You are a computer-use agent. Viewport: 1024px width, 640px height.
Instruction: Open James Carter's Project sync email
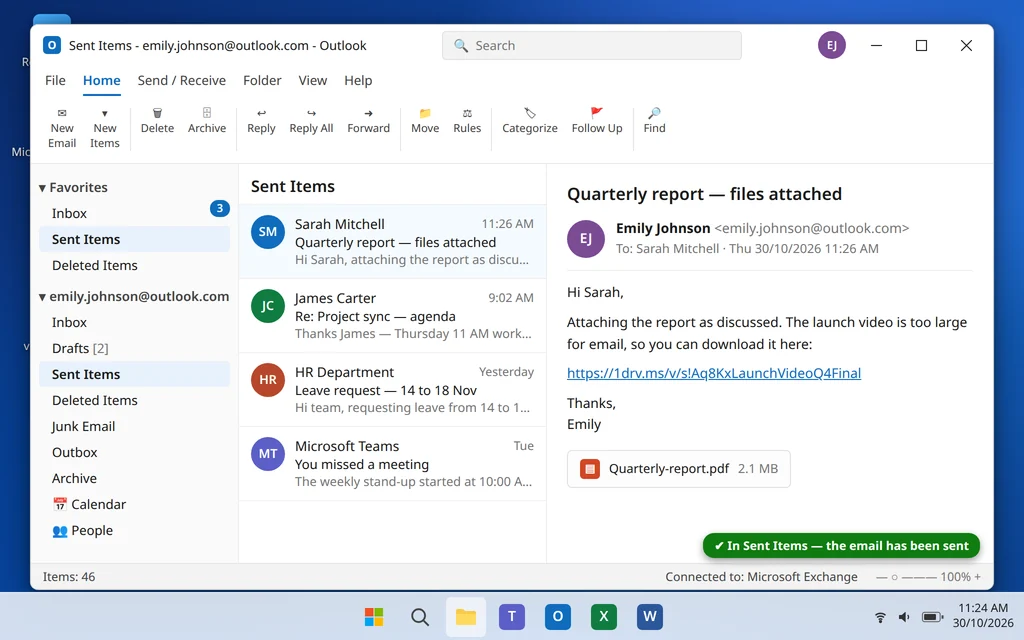coord(392,316)
